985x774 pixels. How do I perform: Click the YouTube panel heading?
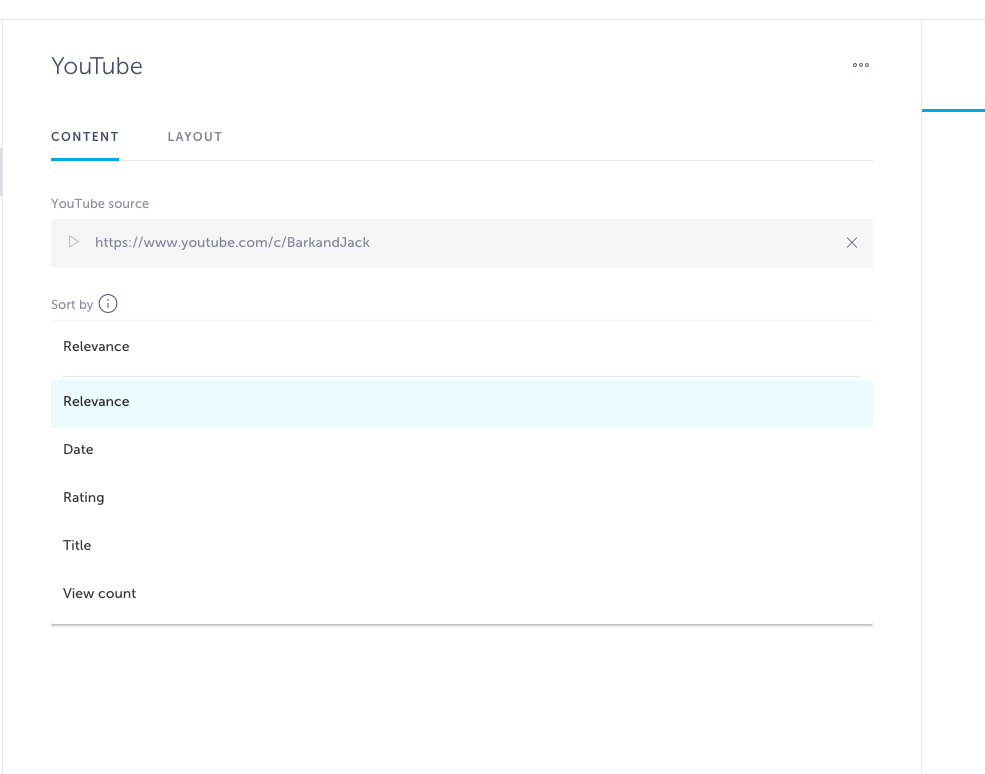click(97, 66)
